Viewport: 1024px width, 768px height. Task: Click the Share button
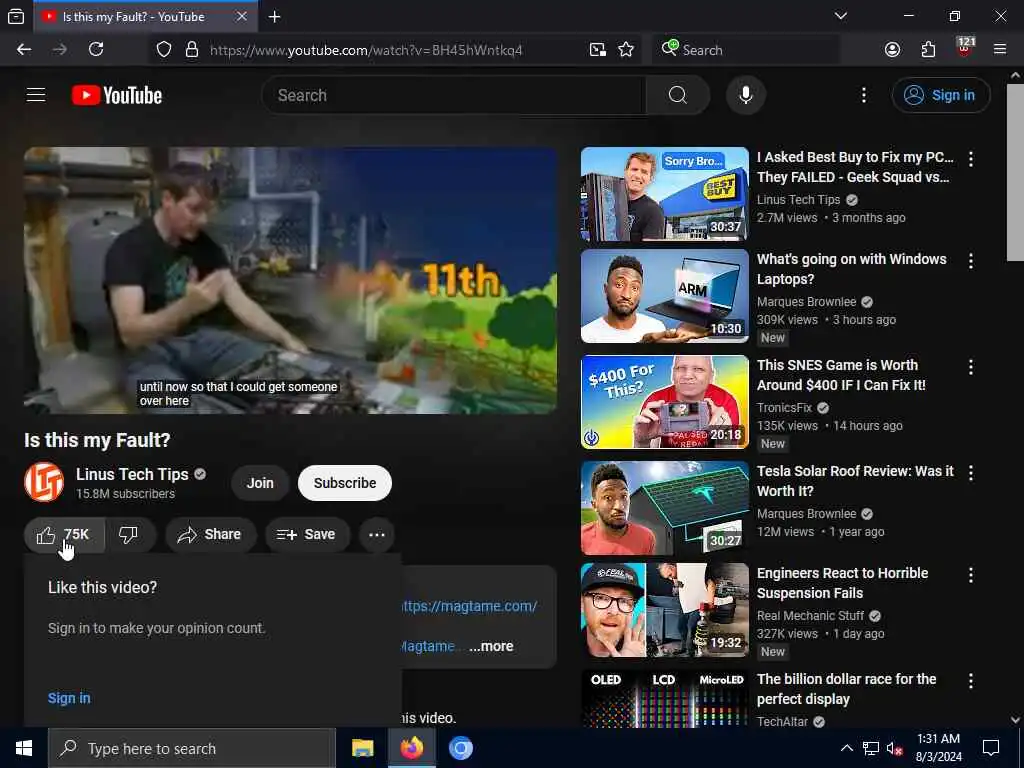(210, 535)
